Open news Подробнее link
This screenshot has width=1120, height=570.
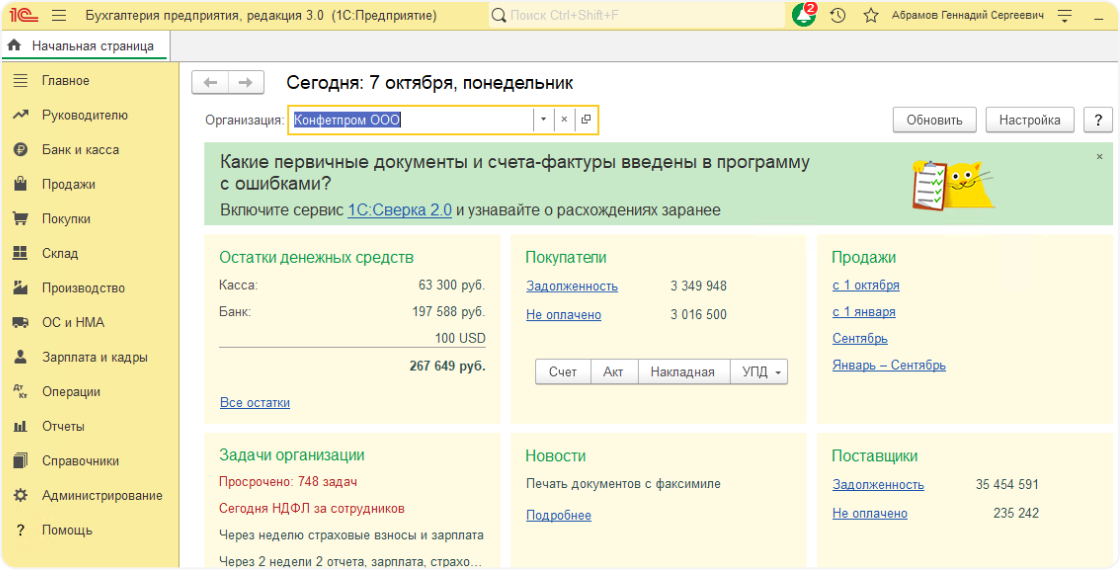[559, 516]
